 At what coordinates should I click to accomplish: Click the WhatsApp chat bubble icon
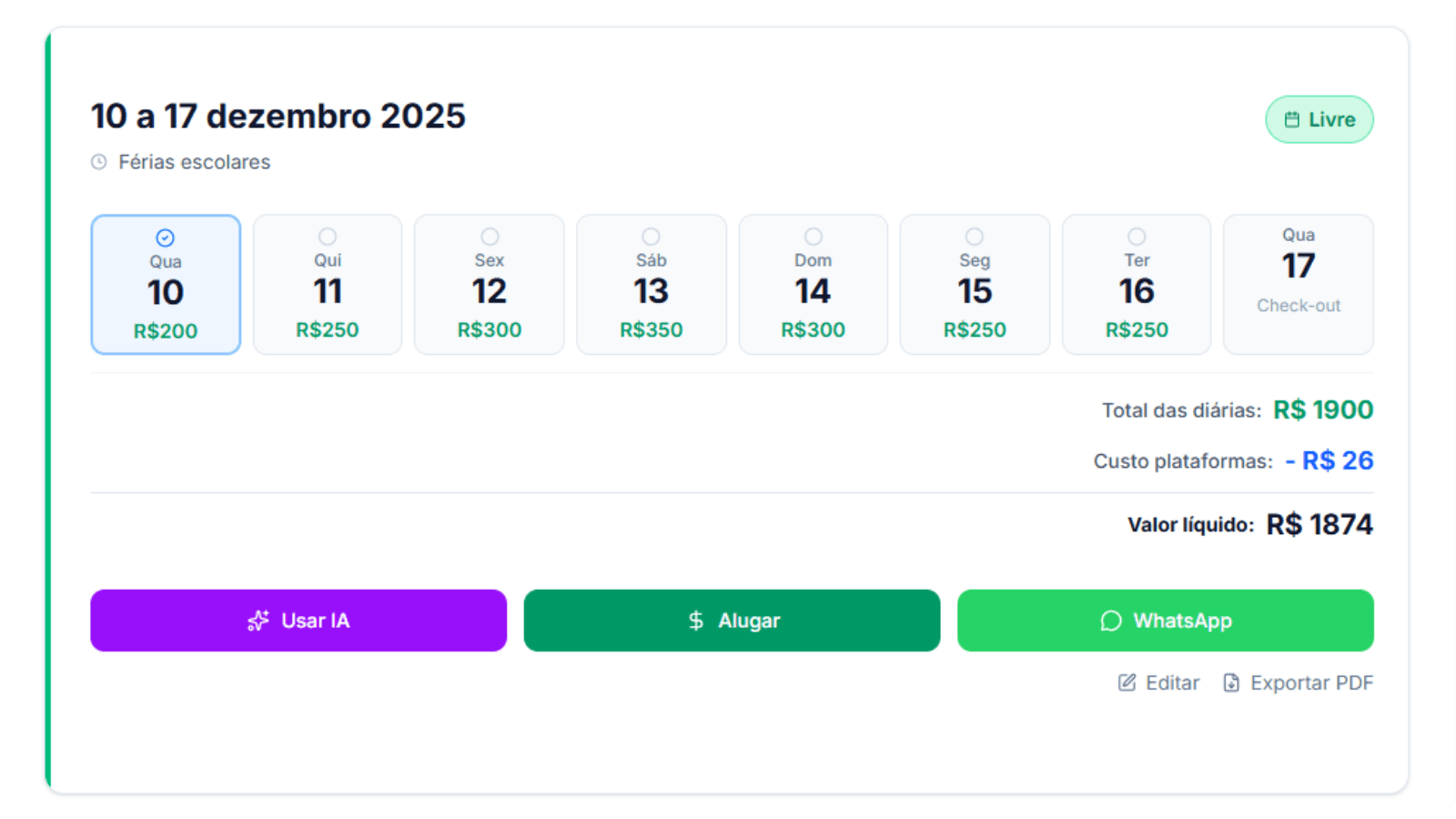coord(1111,621)
